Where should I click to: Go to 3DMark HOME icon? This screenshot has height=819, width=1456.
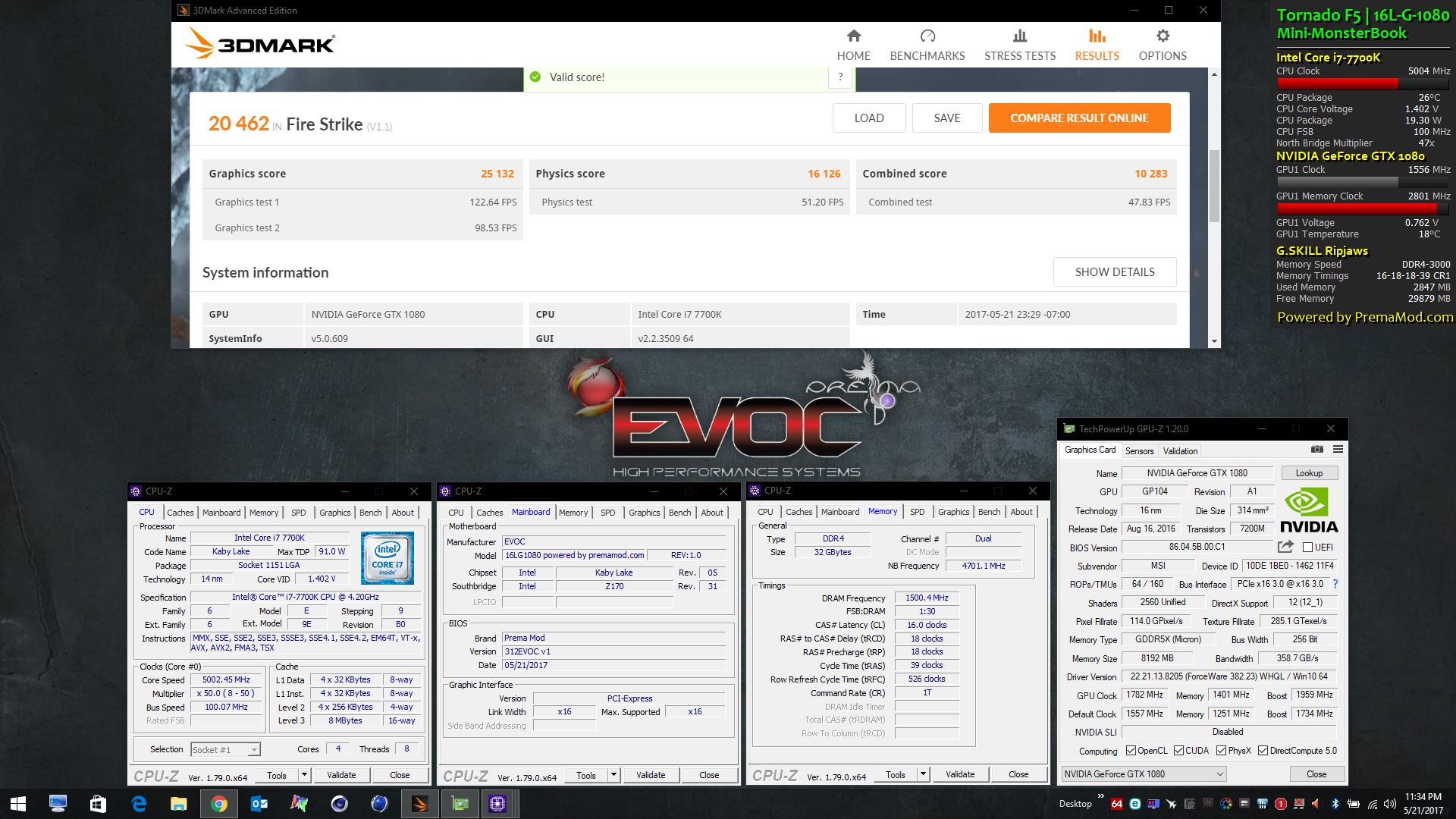pos(853,36)
